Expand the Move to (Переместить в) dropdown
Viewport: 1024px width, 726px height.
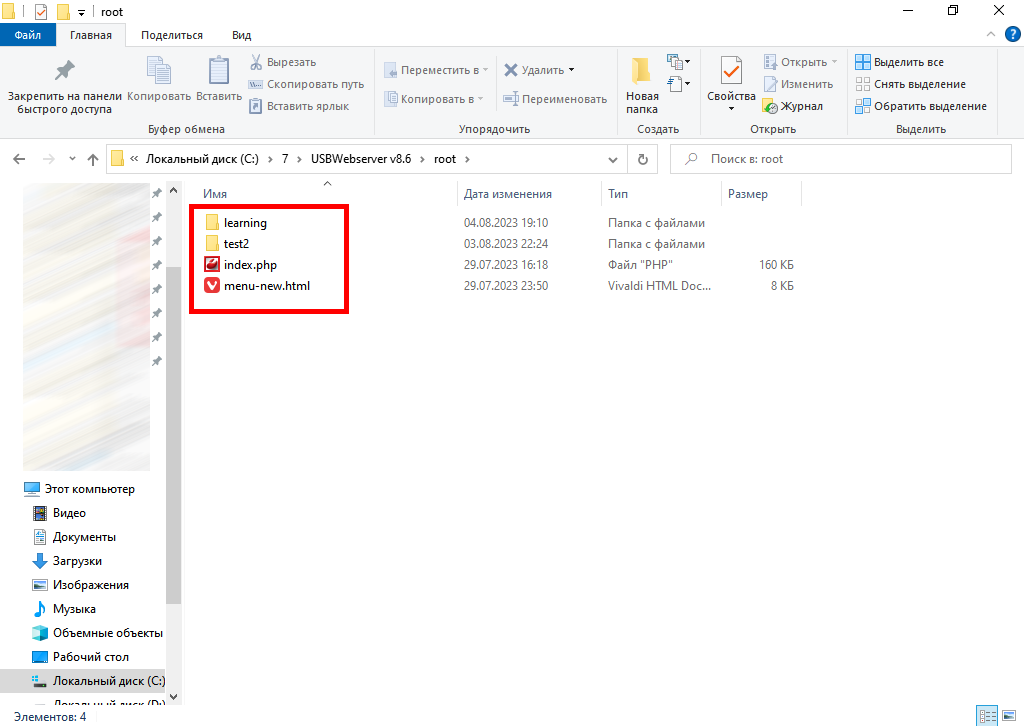[x=436, y=70]
